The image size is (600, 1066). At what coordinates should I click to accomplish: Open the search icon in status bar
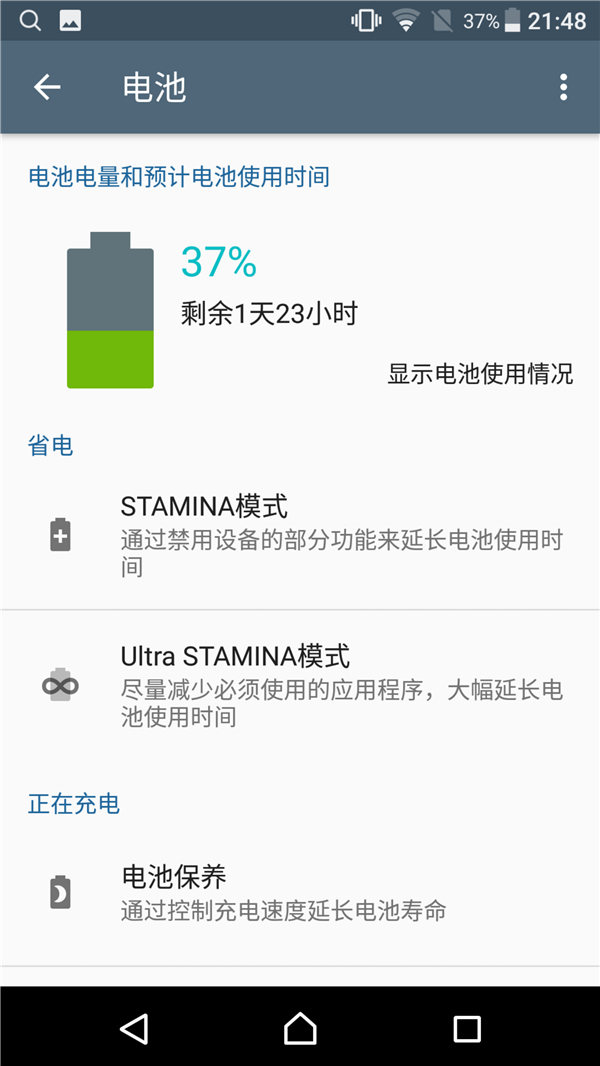[27, 20]
